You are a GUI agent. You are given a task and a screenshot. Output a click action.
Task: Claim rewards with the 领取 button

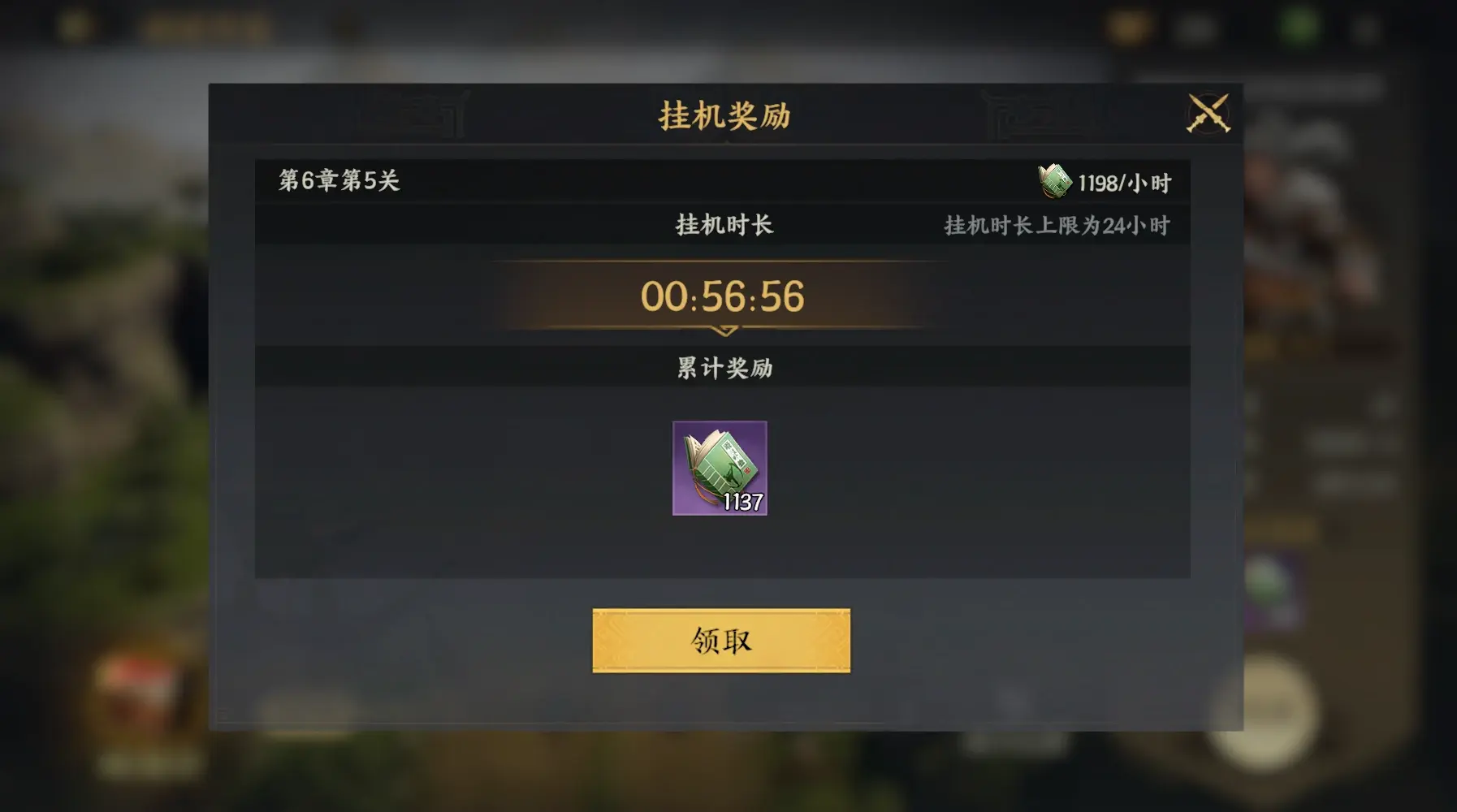click(721, 641)
